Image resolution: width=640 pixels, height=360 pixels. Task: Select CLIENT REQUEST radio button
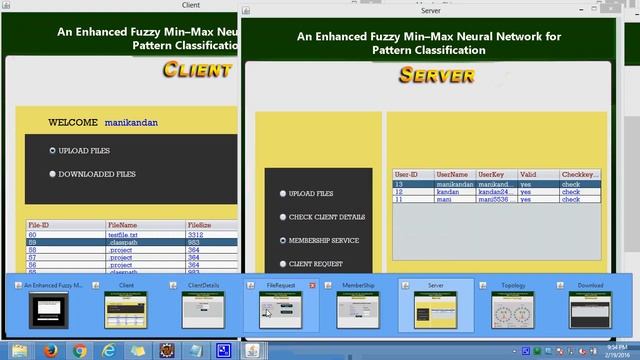pos(283,264)
